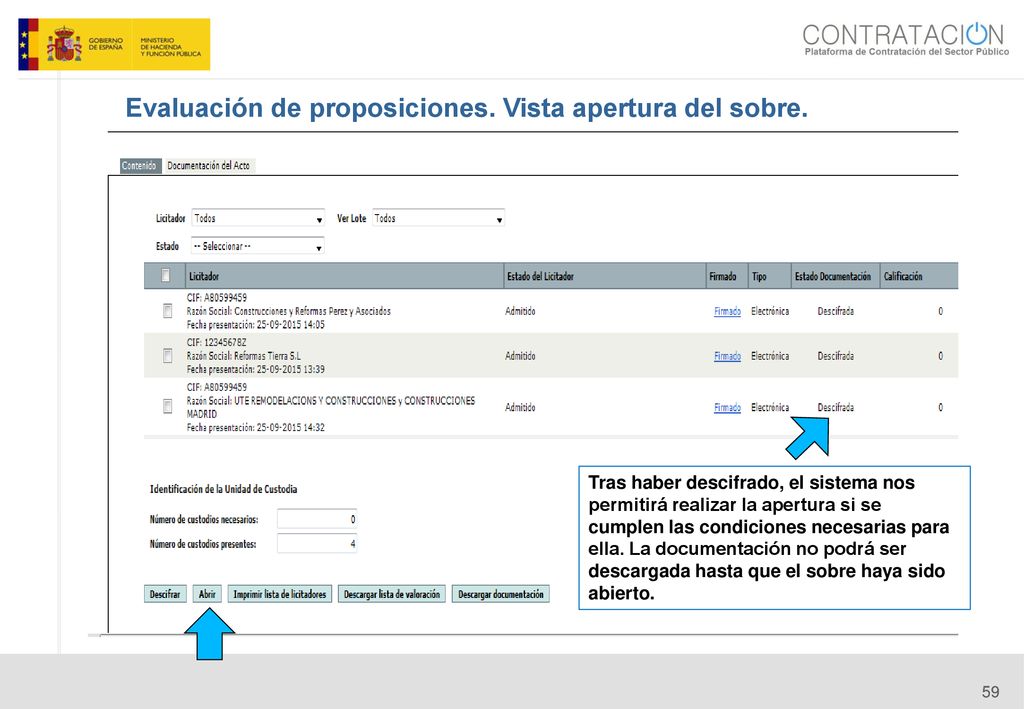Click the Descargar documentación button

[501, 594]
